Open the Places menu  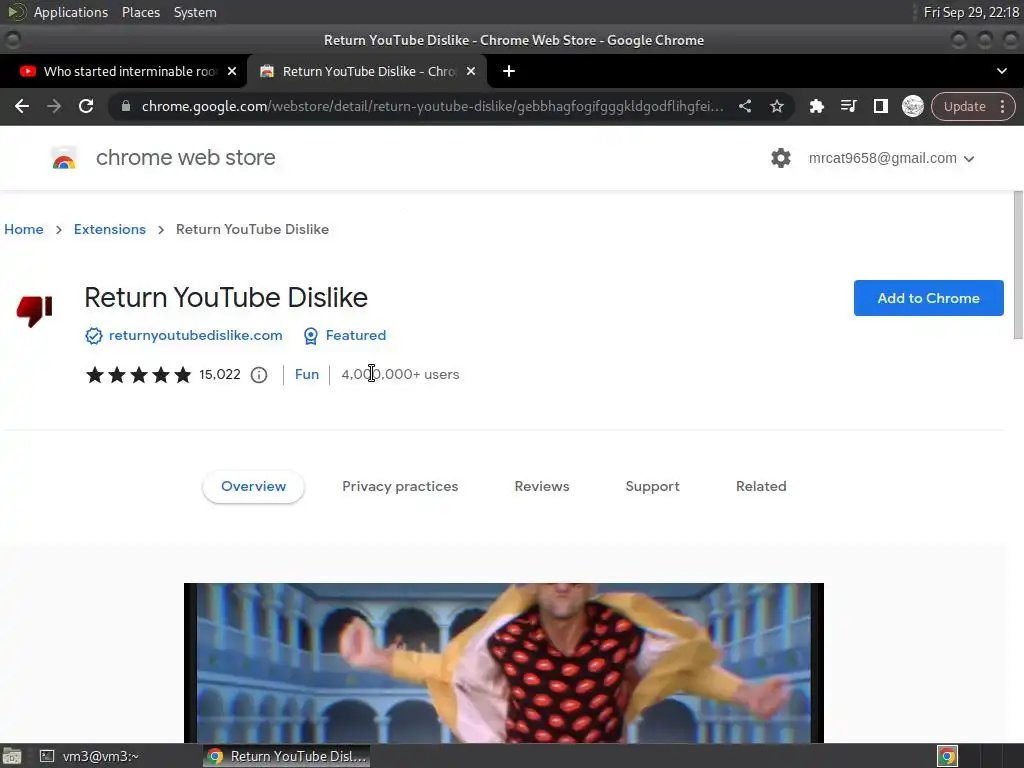coord(141,12)
